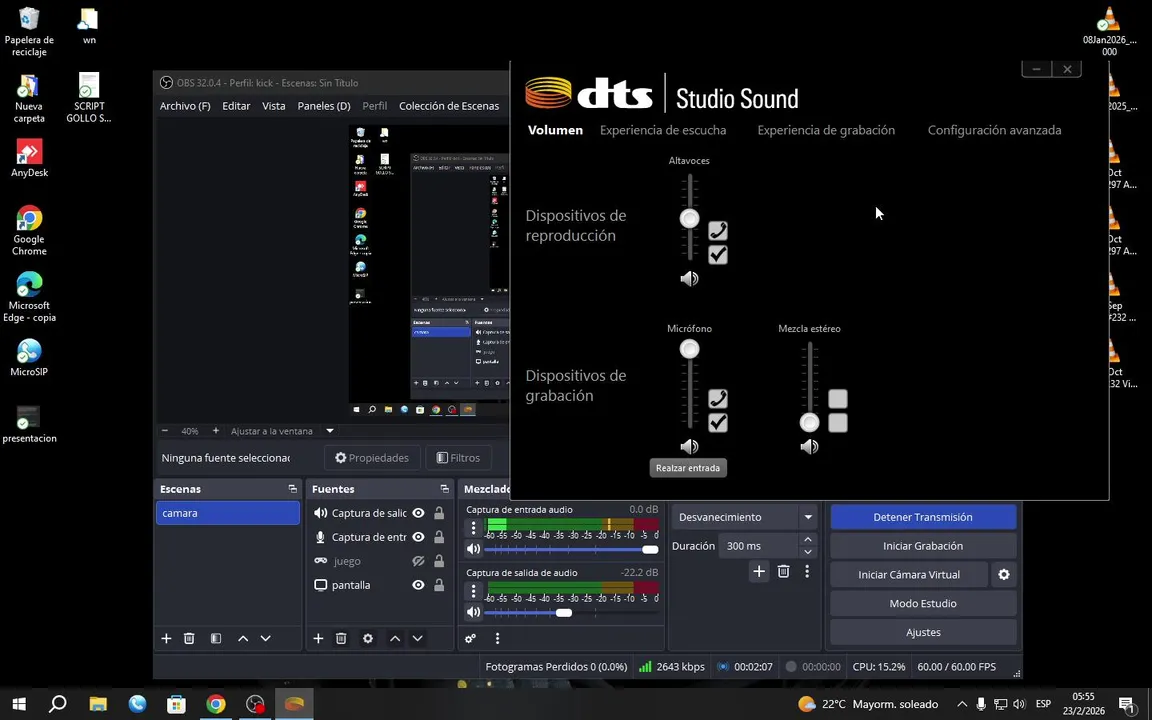Open options for Captura de entrada audio
Image resolution: width=1152 pixels, height=720 pixels.
click(473, 528)
